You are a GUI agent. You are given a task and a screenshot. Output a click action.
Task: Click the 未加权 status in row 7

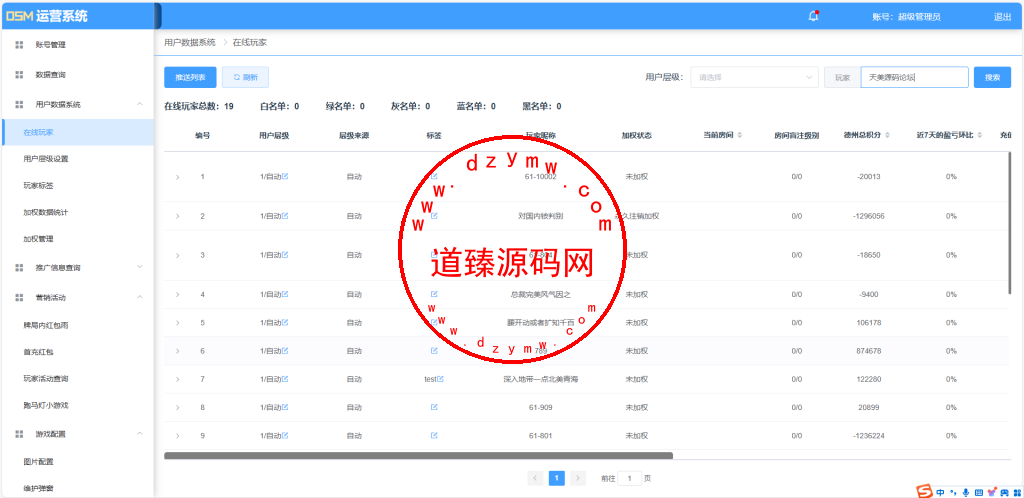coord(636,379)
